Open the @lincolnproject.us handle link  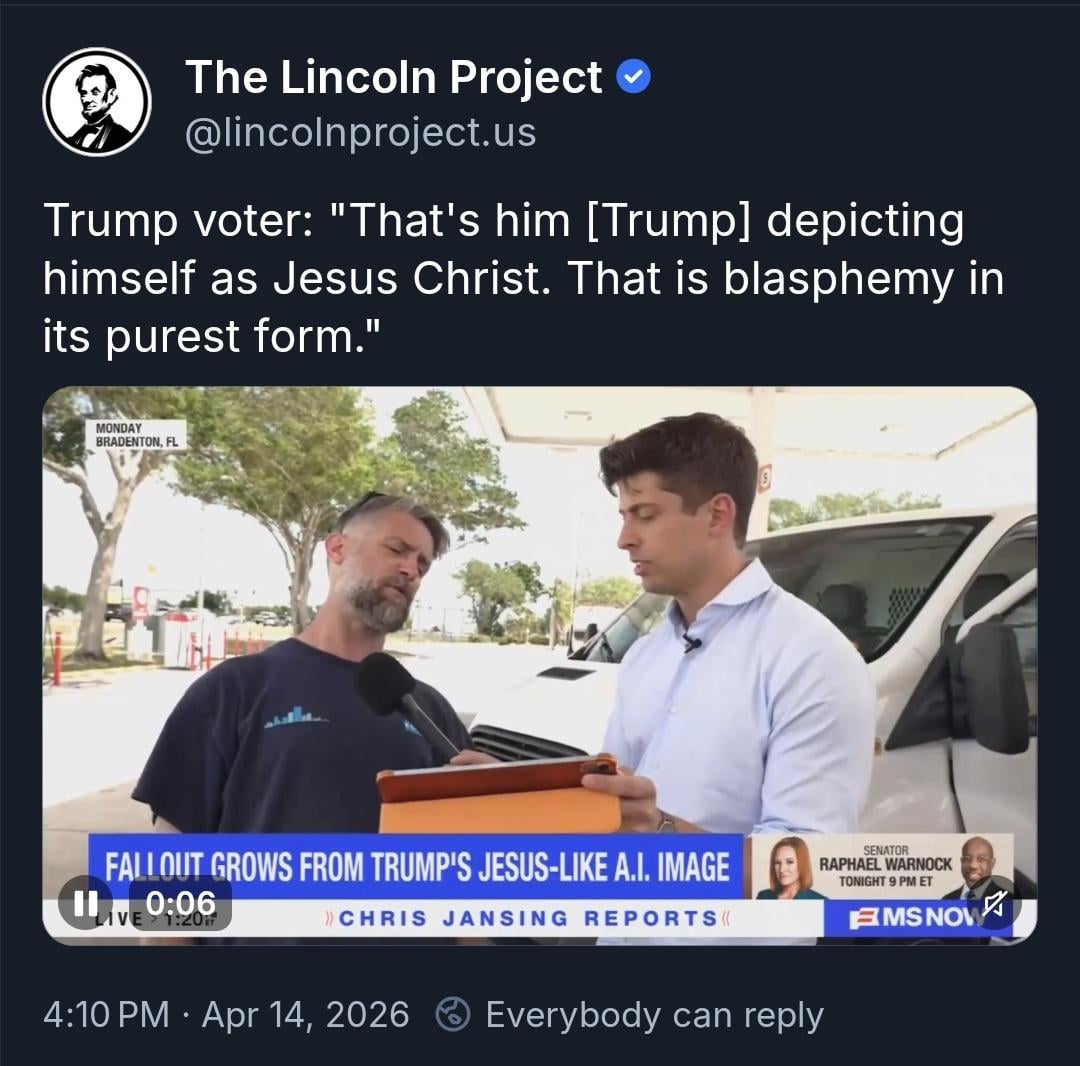pos(361,132)
